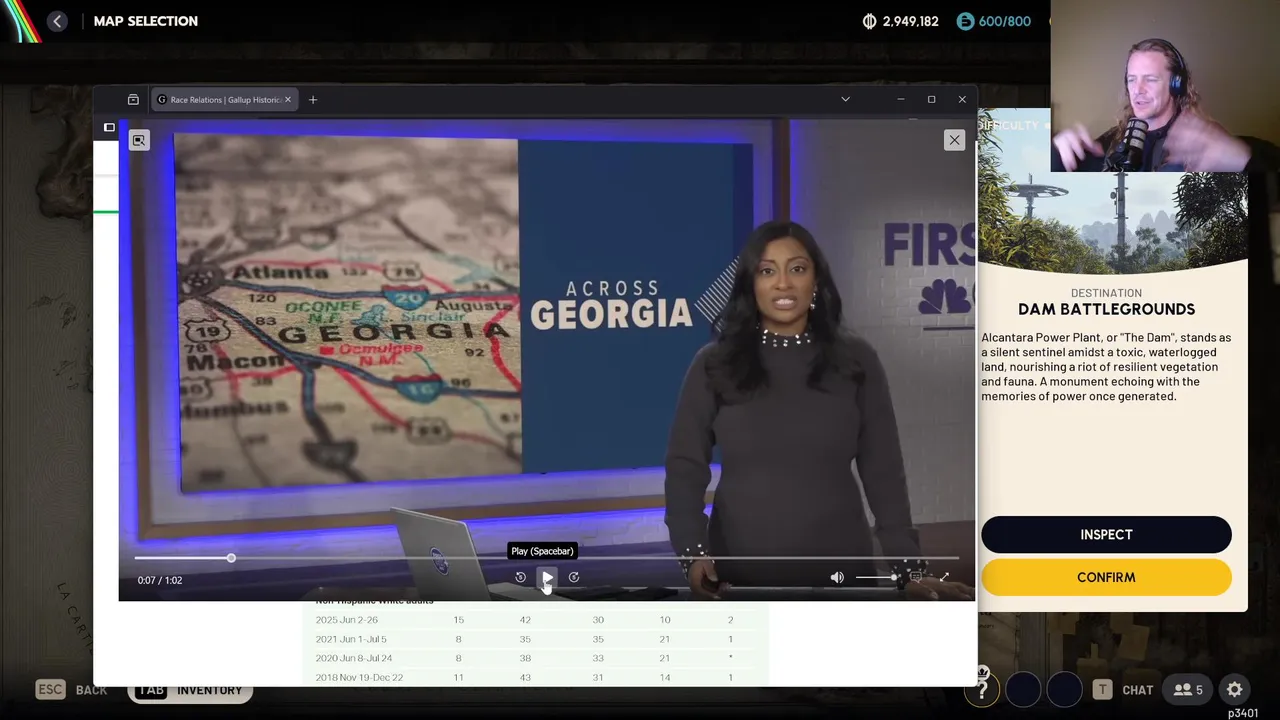Mute the video via the speaker icon
Image resolution: width=1280 pixels, height=720 pixels.
pyautogui.click(x=837, y=577)
